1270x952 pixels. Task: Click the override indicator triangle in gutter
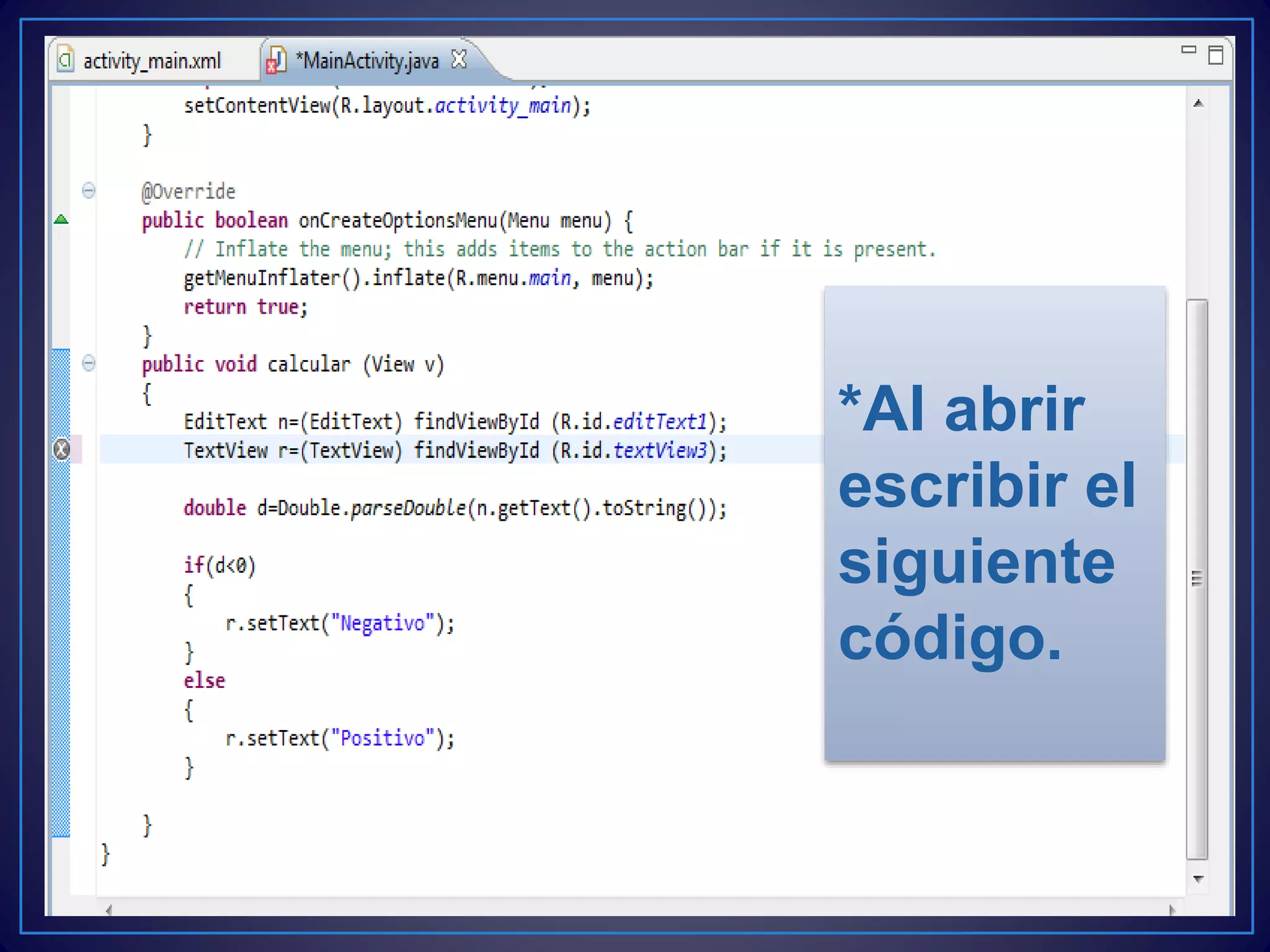pos(61,219)
